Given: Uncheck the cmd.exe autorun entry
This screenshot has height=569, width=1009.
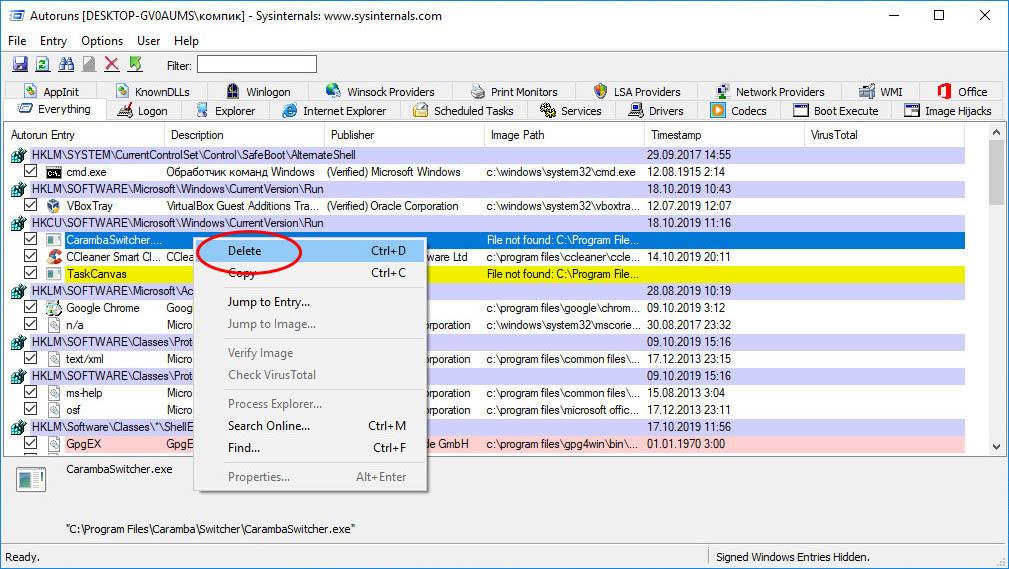Looking at the screenshot, I should pyautogui.click(x=30, y=171).
